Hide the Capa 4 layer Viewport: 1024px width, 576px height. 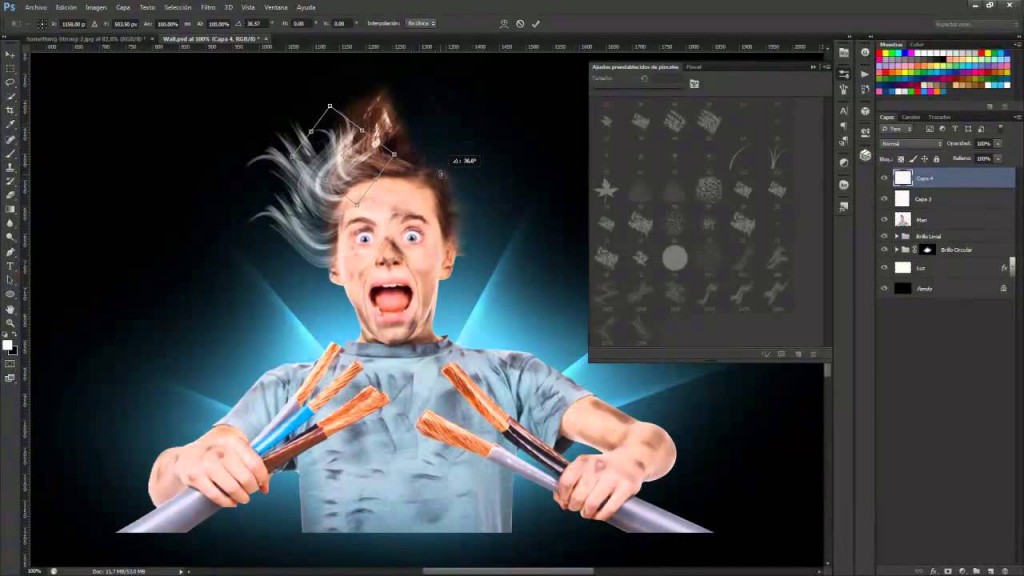coord(884,178)
